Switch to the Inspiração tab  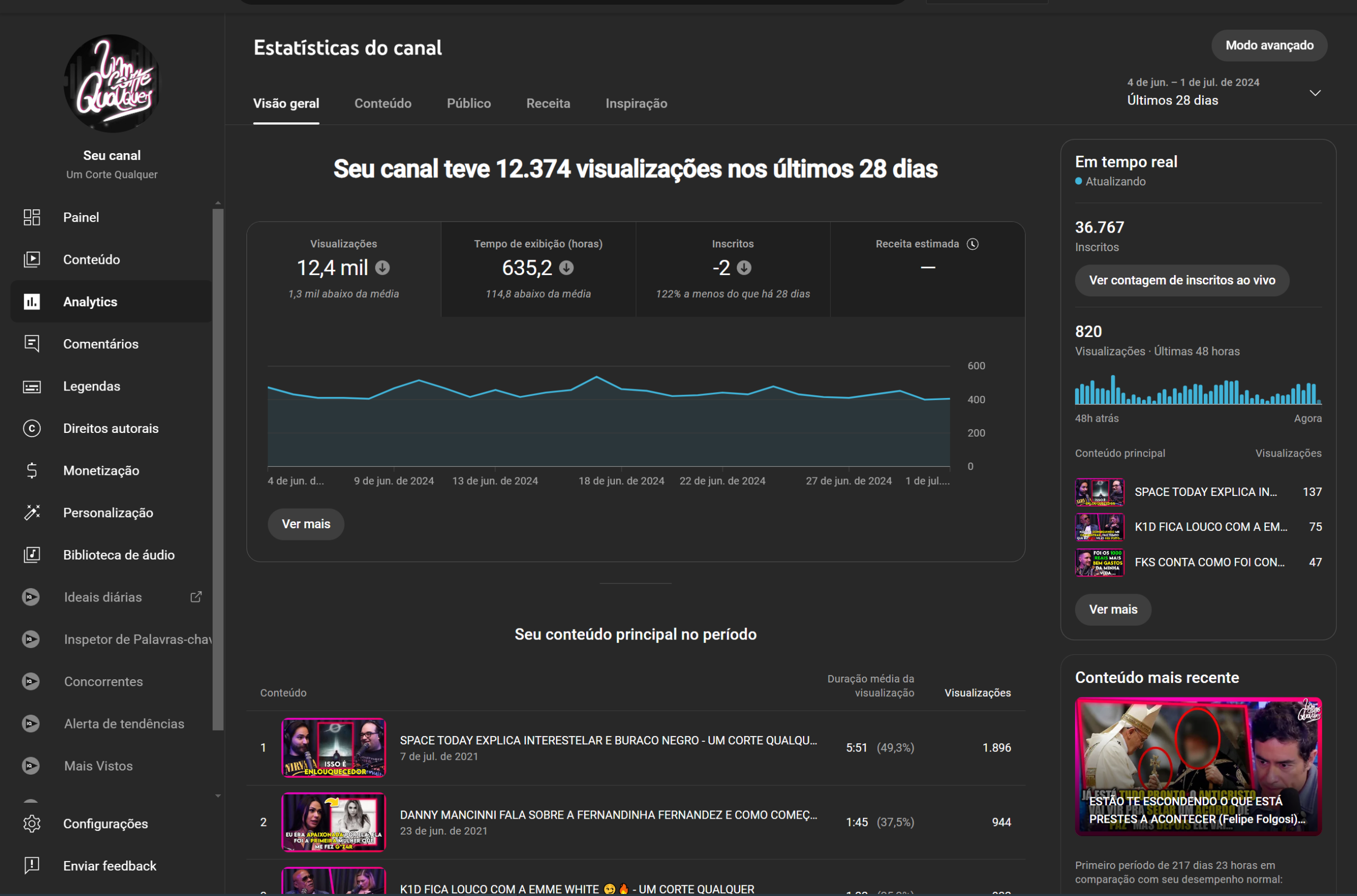point(636,103)
